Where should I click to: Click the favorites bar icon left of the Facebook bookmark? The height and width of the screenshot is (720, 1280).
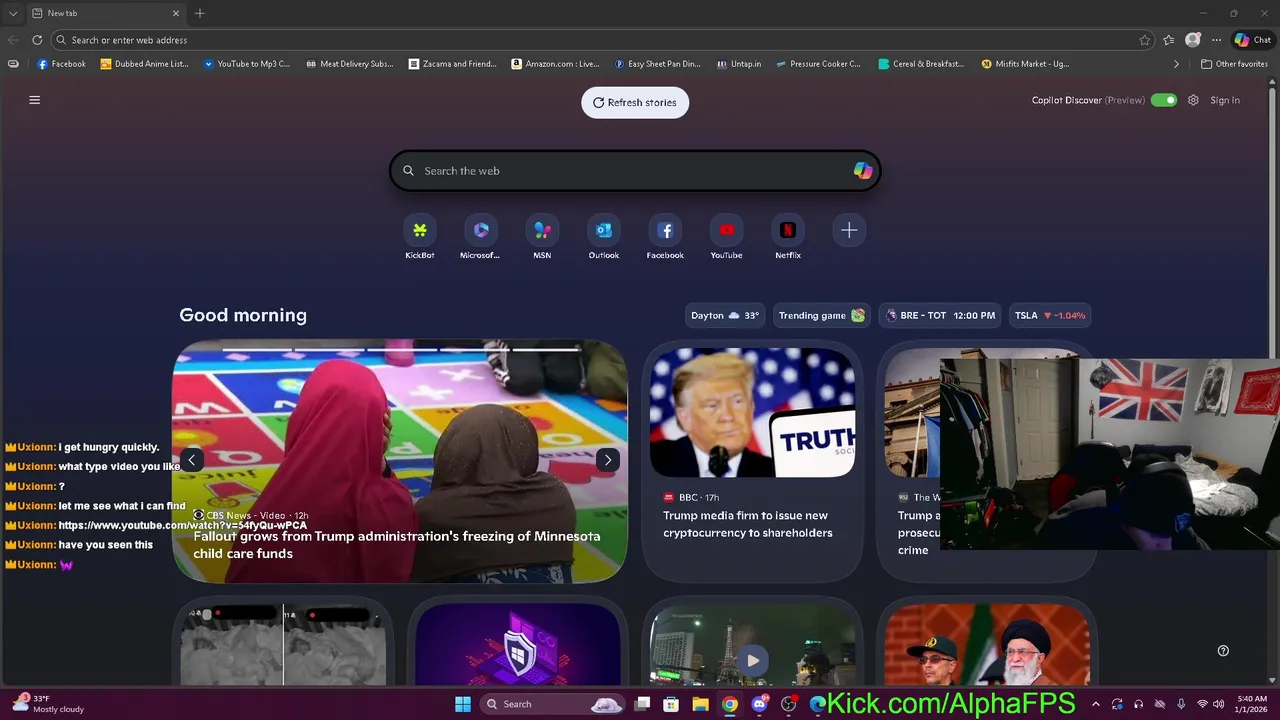click(13, 64)
